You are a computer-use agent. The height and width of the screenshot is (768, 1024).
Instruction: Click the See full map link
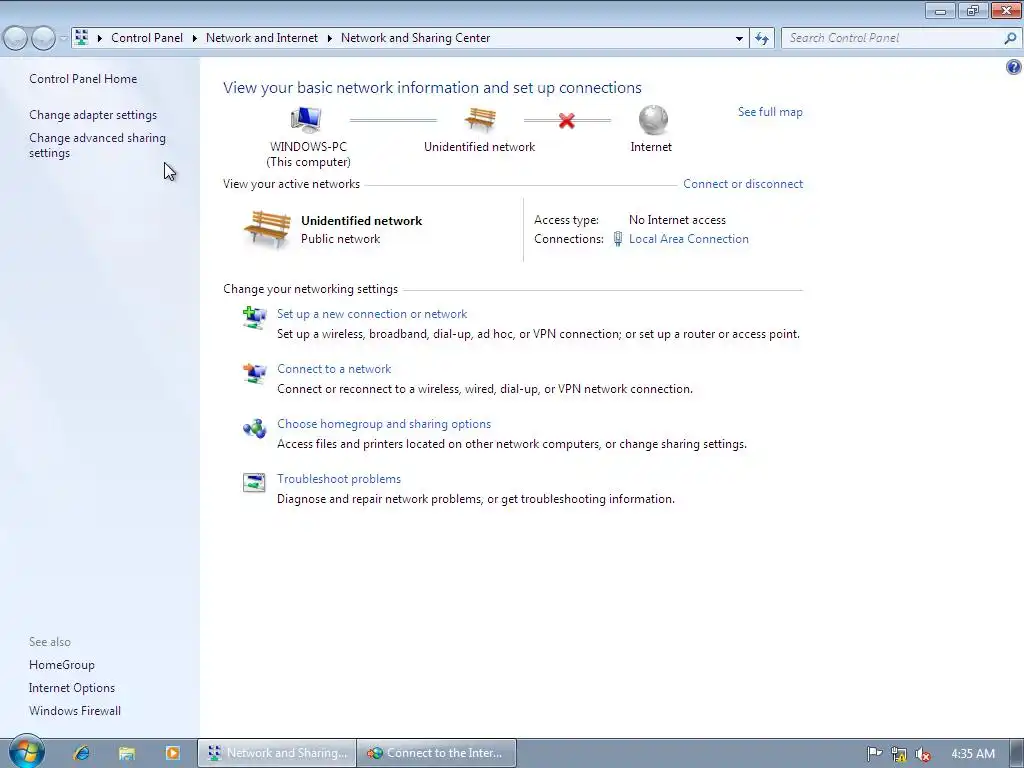click(x=770, y=112)
